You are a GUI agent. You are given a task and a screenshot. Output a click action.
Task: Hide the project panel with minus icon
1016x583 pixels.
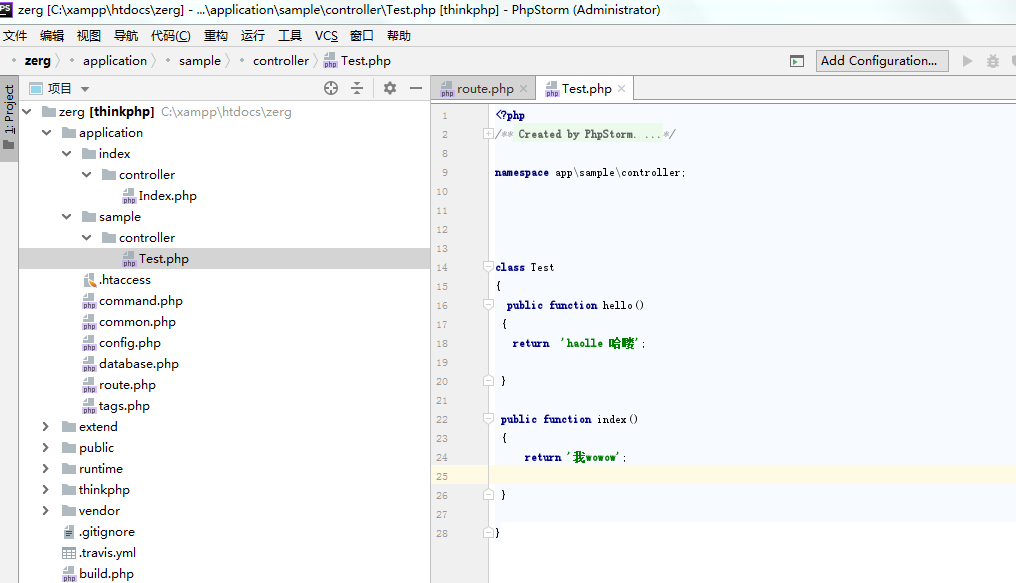[x=416, y=88]
